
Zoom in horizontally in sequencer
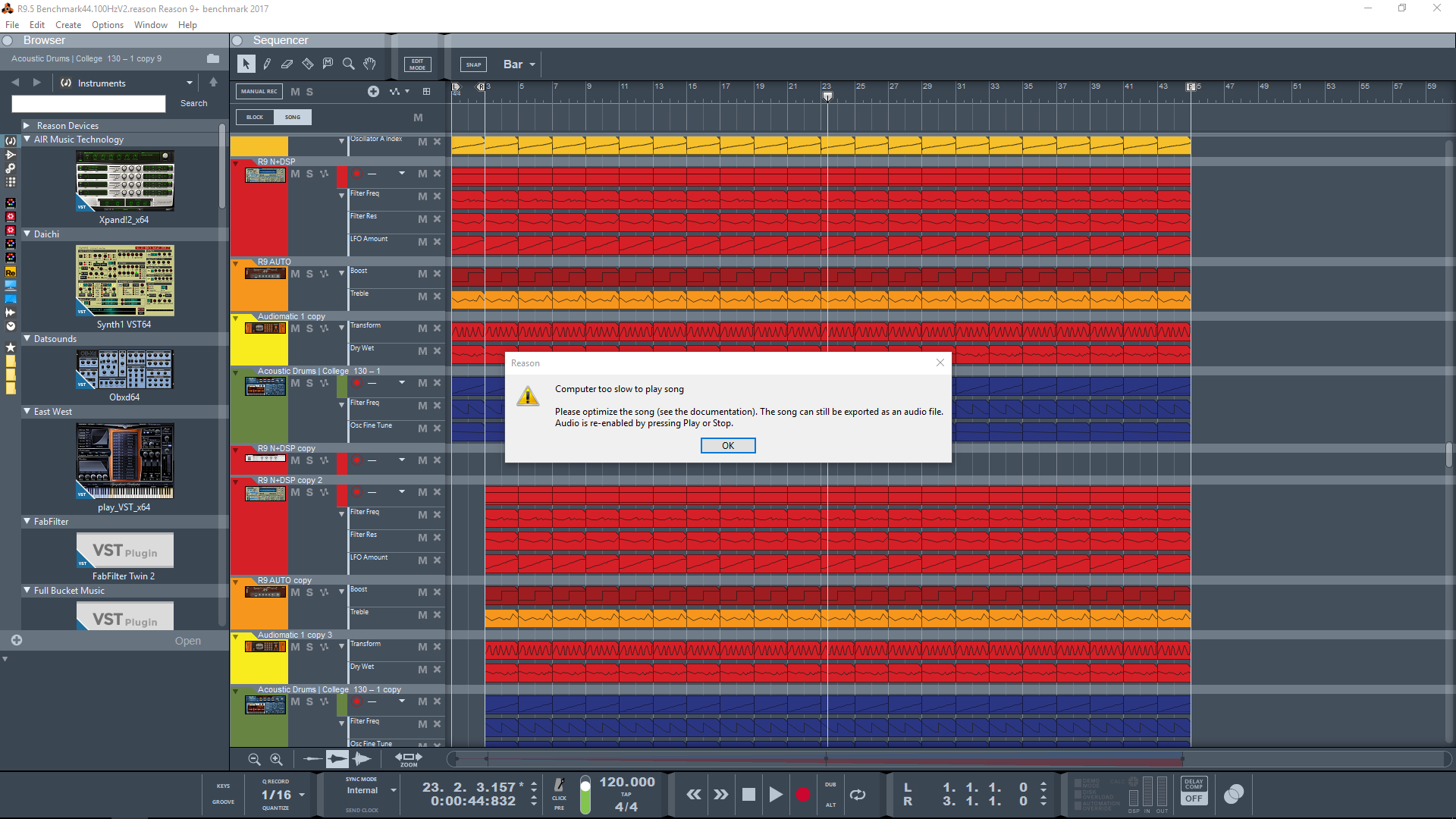point(276,759)
